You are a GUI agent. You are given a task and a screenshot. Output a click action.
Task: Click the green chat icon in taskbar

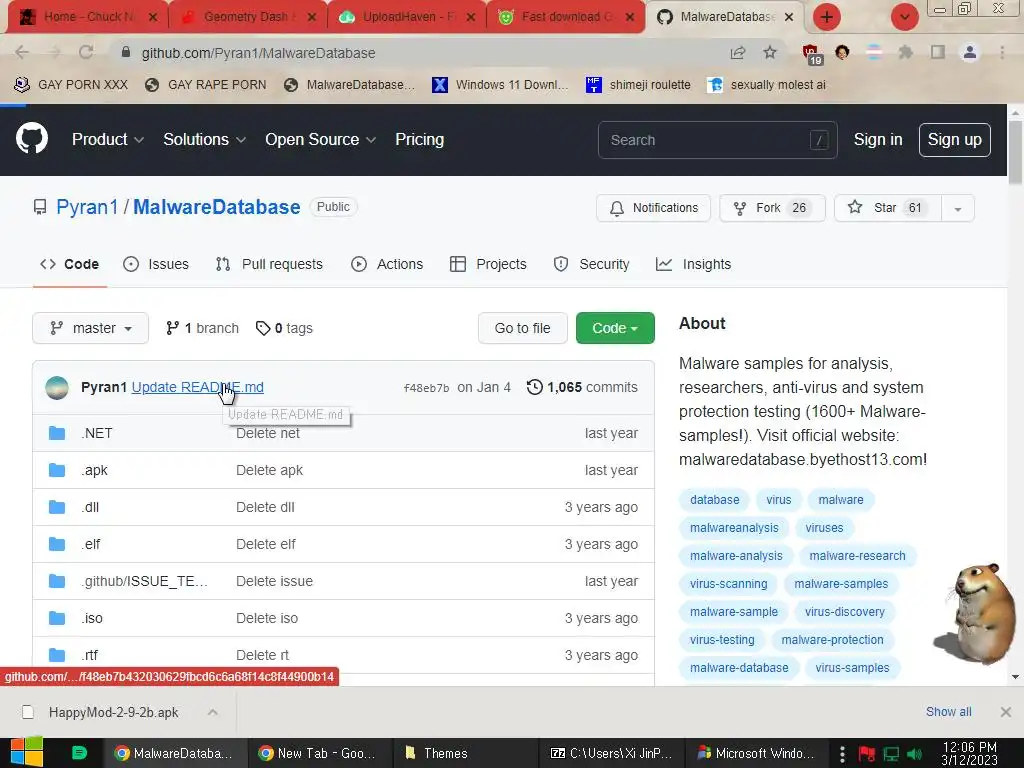[79, 753]
